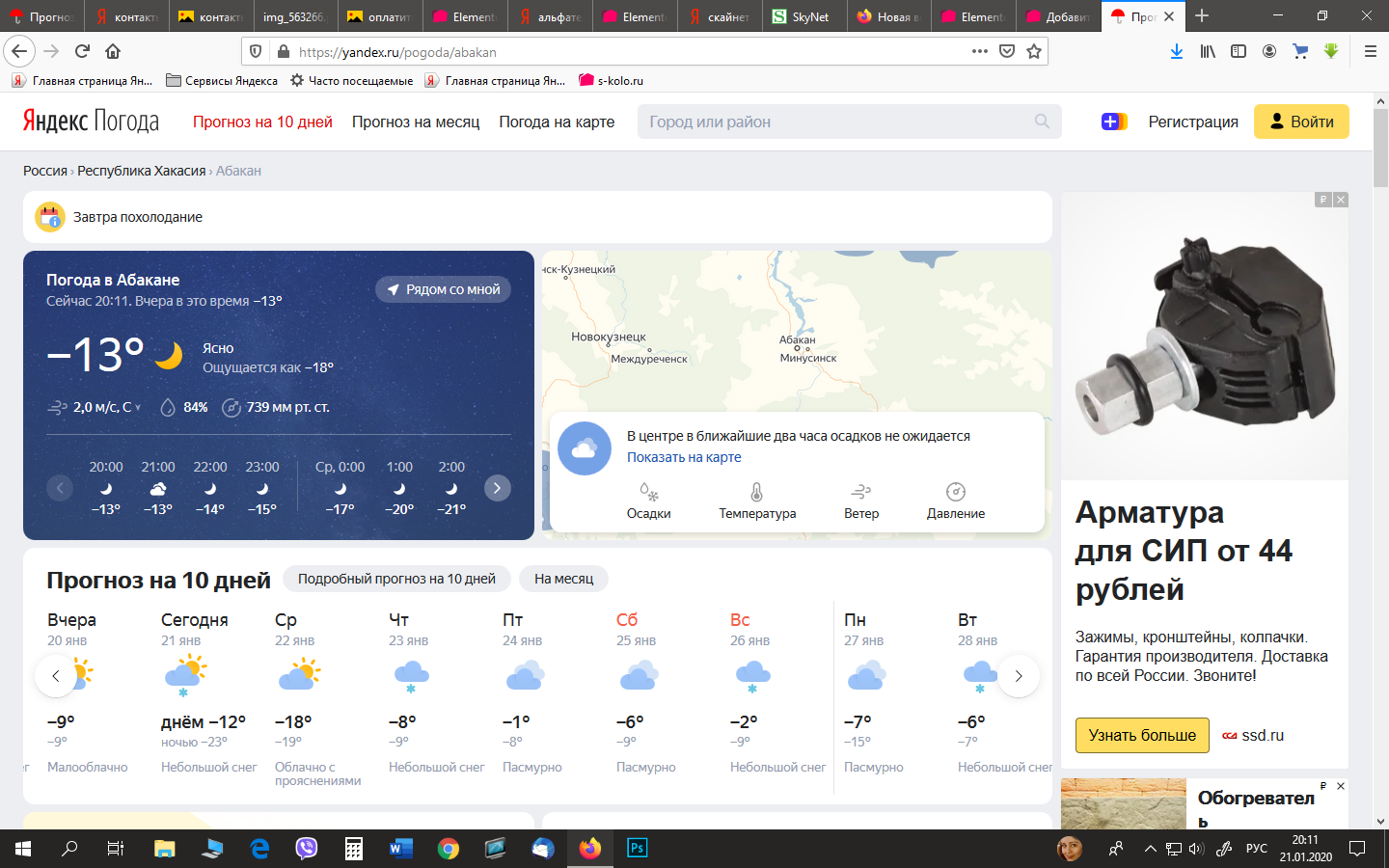Show temperature map layer (Температура)
The height and width of the screenshot is (868, 1389).
(x=757, y=502)
